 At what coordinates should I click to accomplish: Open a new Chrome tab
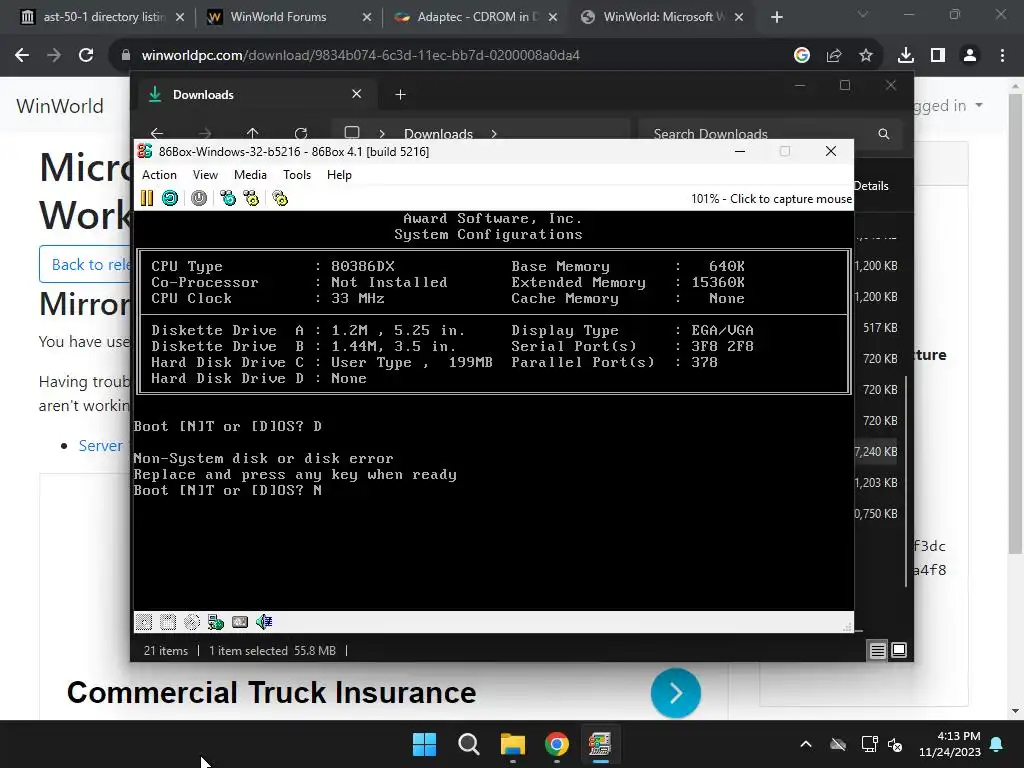(x=776, y=17)
